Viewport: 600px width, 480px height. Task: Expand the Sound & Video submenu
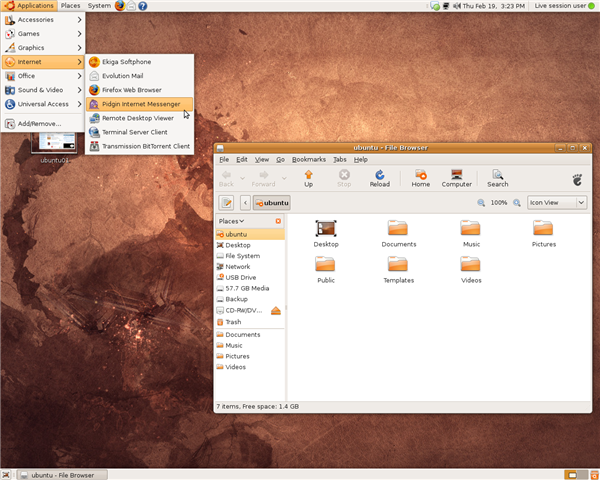pos(43,90)
